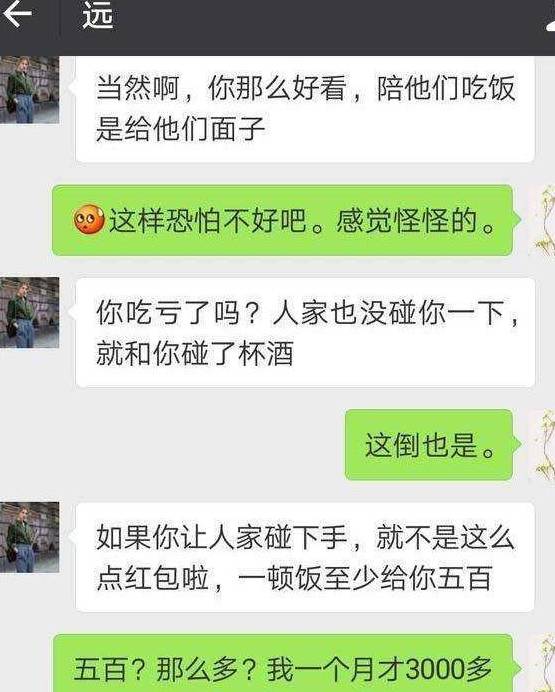Open the sender avatar beside the "当然啊" message
Screen dimensions: 555x692
(30, 90)
